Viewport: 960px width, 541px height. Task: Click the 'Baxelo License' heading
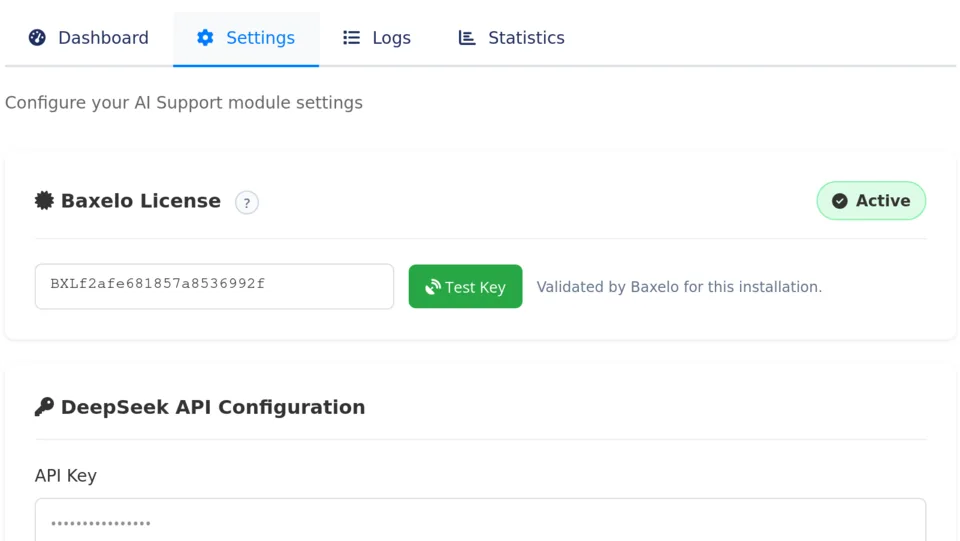point(141,201)
